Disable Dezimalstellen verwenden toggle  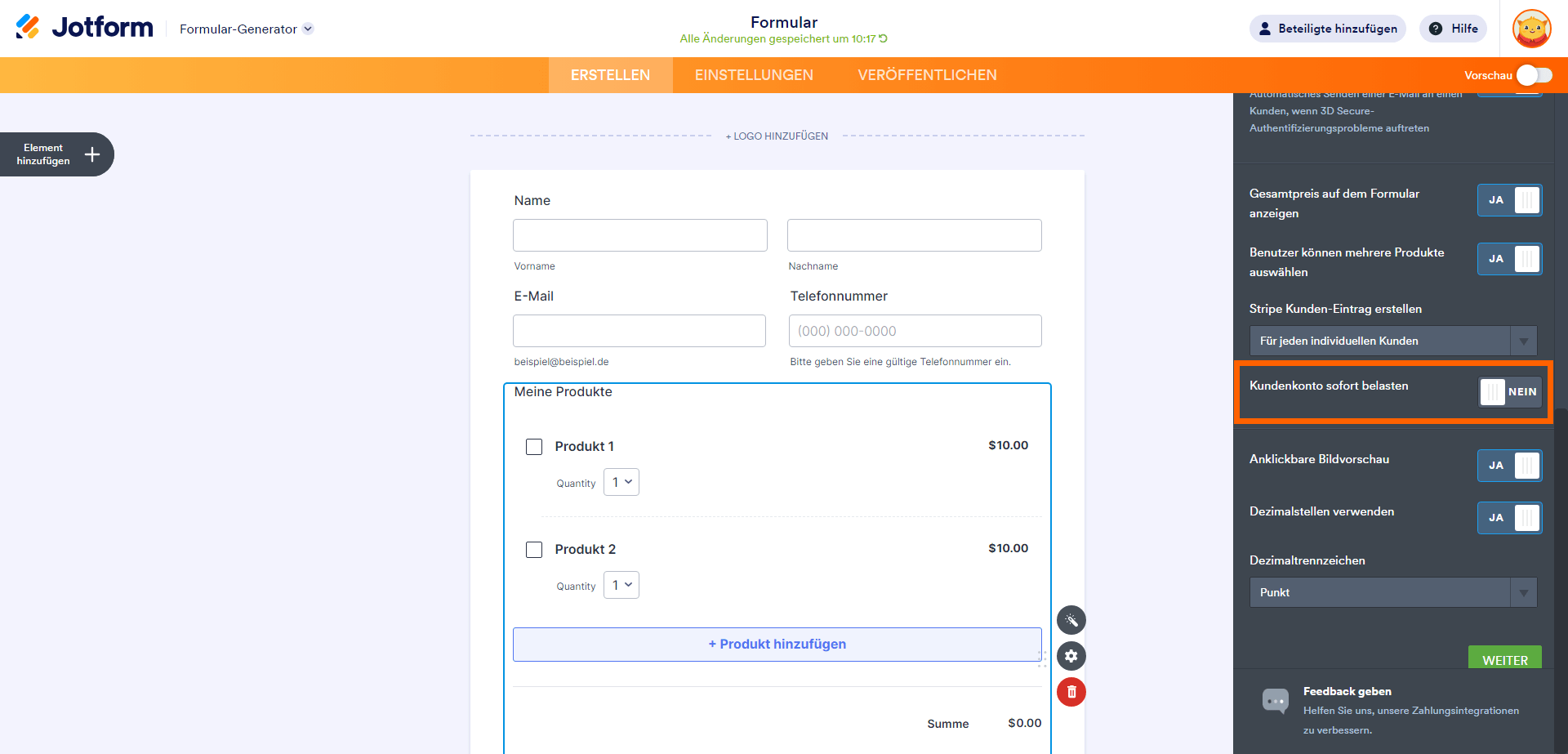tap(1509, 518)
